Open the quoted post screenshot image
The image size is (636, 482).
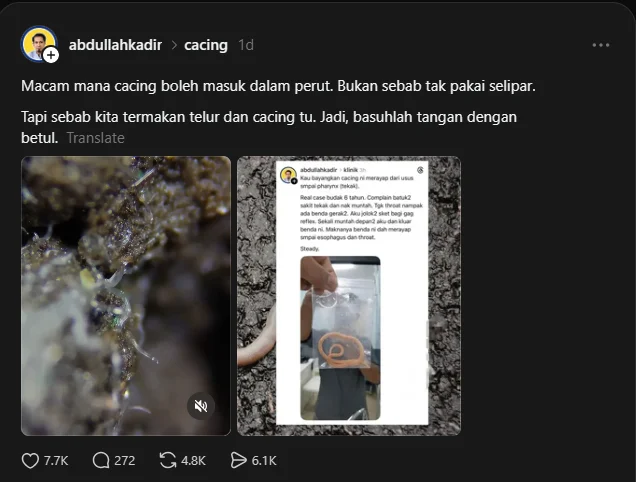(x=349, y=296)
